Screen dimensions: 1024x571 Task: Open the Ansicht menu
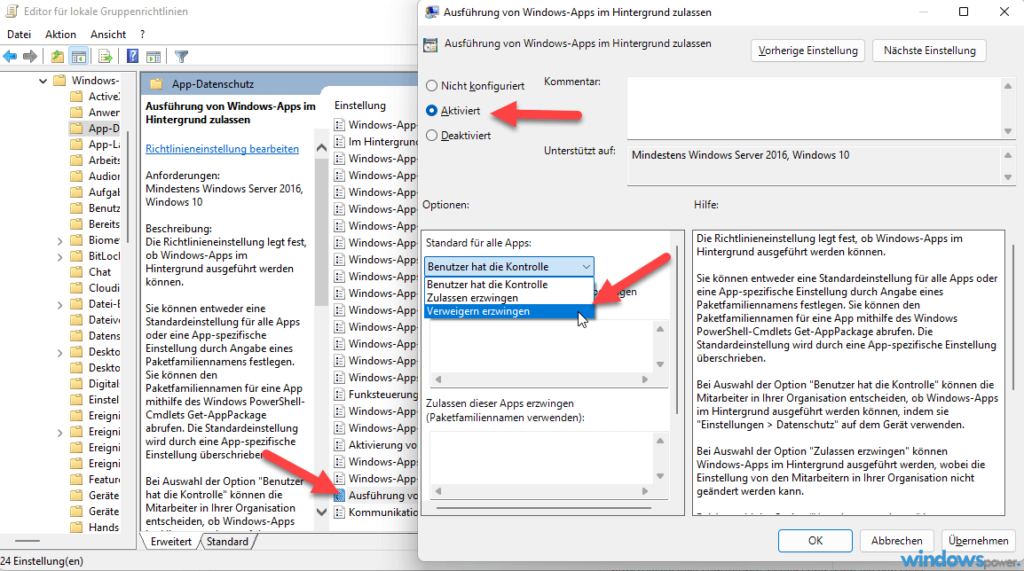point(108,34)
